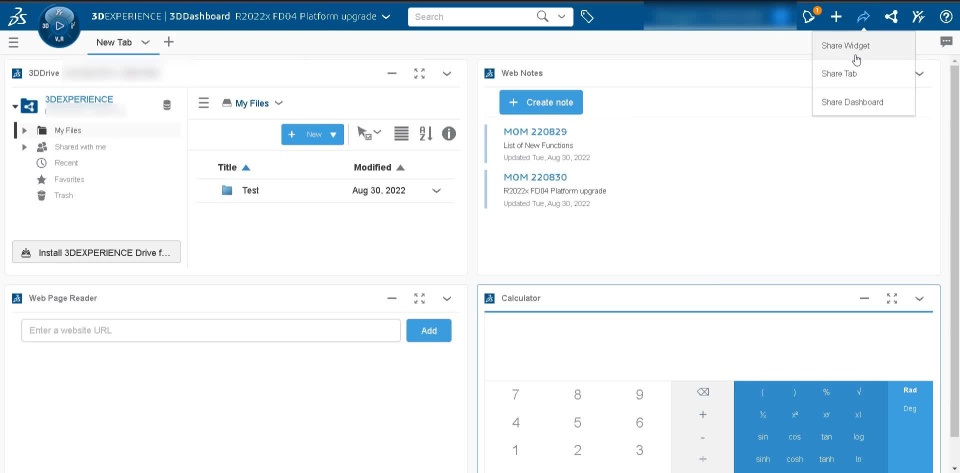Add a new dashboard tab with plus
Screen dimensions: 960x473
tap(169, 42)
